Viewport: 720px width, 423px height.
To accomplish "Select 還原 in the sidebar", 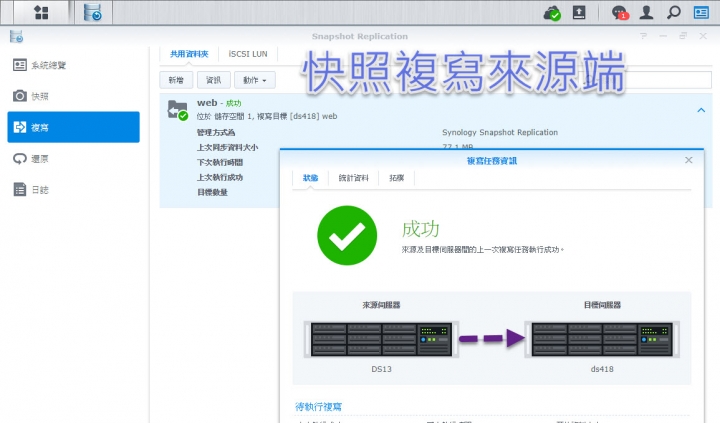I will point(73,159).
